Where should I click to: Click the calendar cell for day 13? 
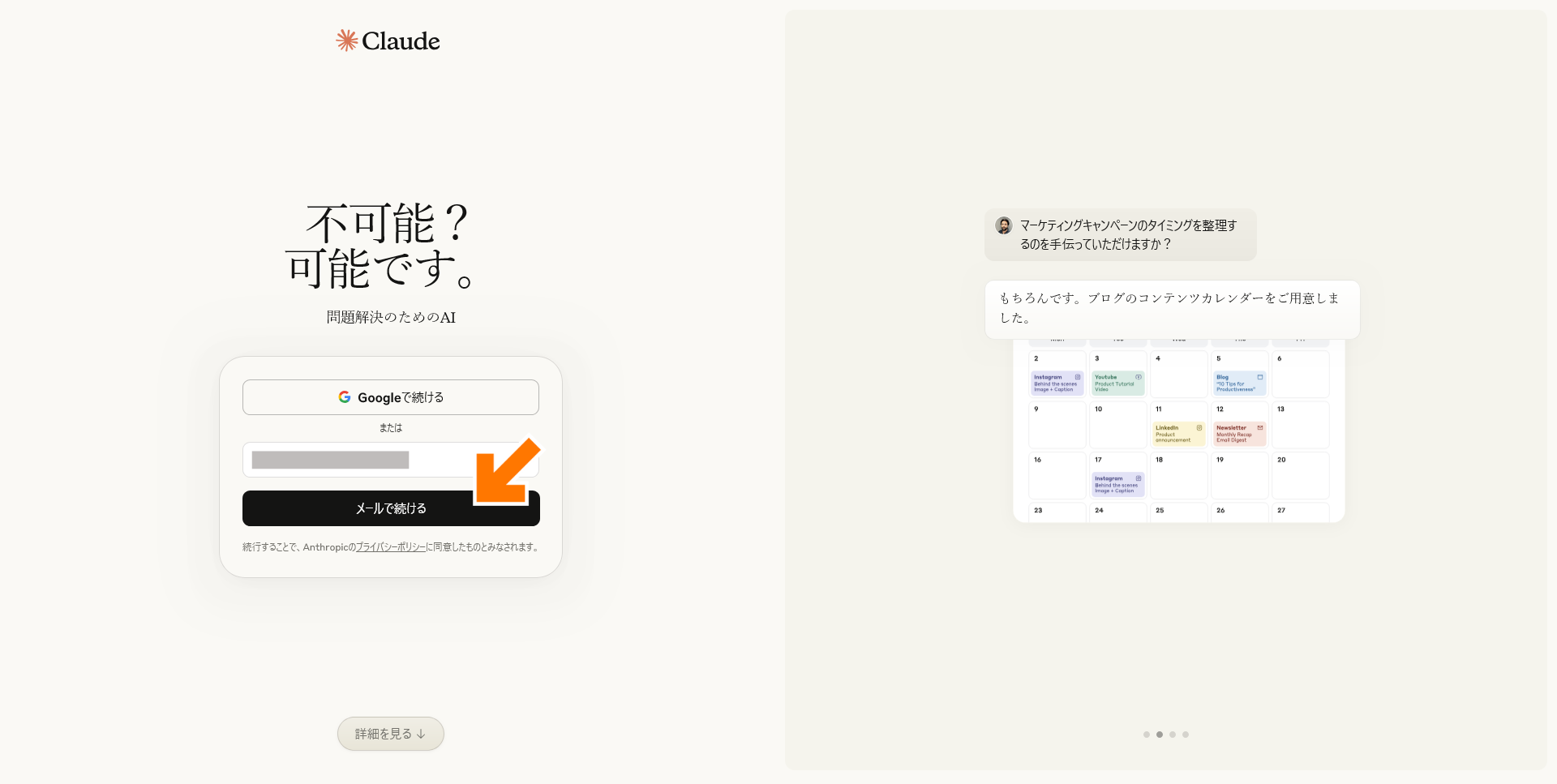tap(1300, 426)
